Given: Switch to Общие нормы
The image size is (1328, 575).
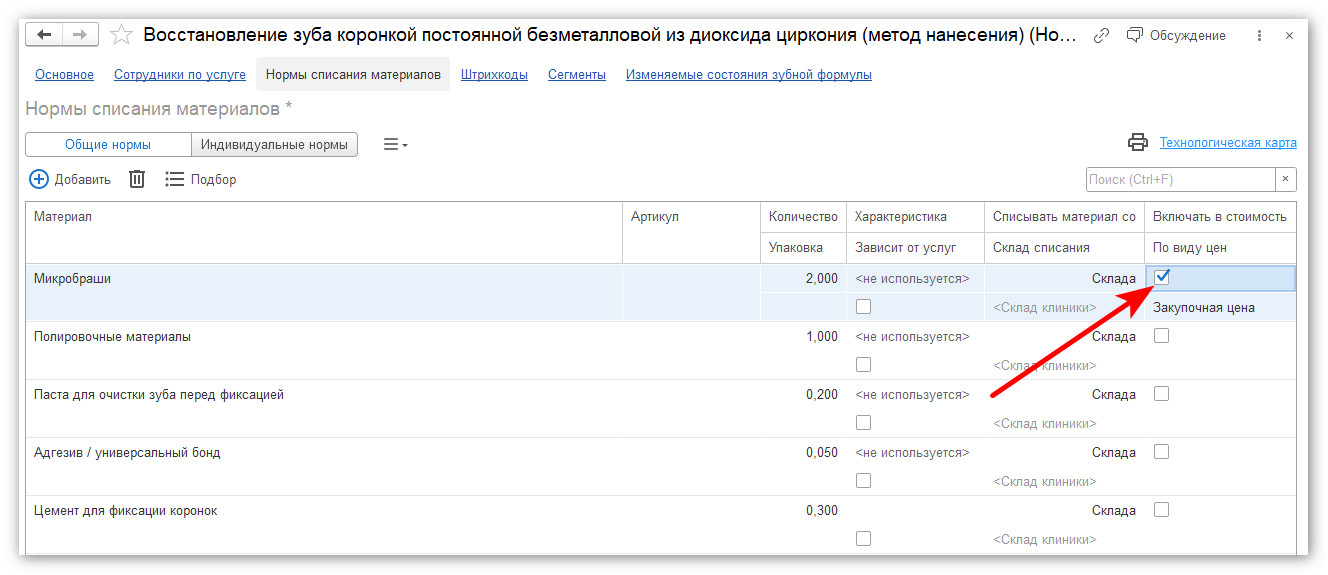Looking at the screenshot, I should tap(108, 145).
